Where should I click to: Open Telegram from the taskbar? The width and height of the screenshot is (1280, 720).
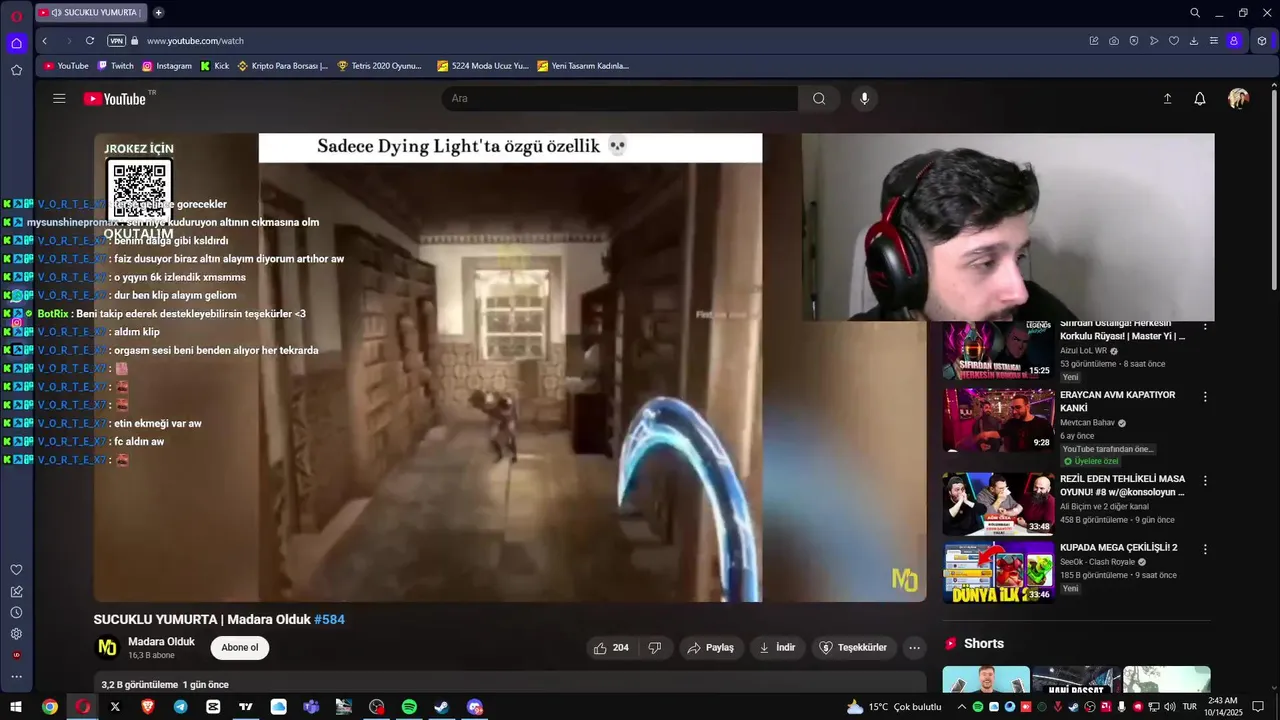point(180,707)
